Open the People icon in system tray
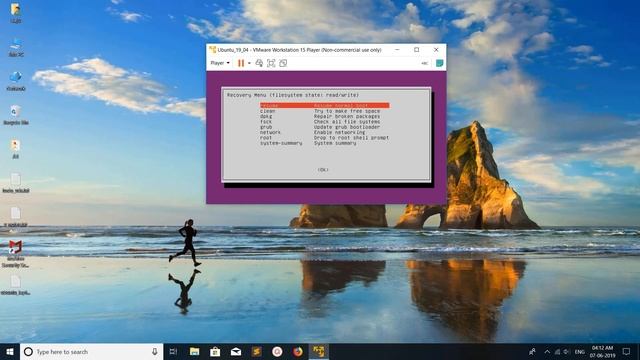640x360 pixels. click(x=532, y=351)
